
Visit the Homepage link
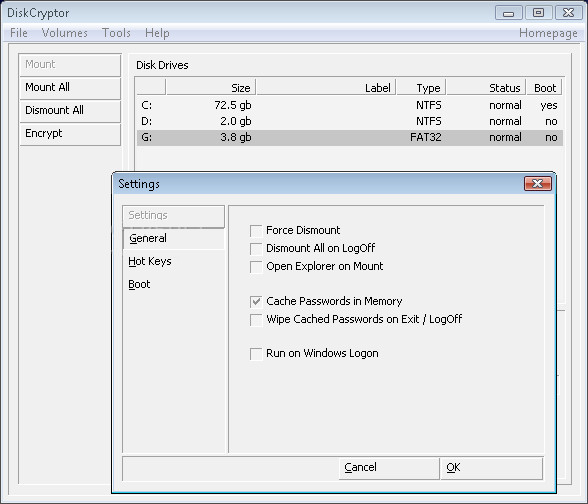point(548,33)
